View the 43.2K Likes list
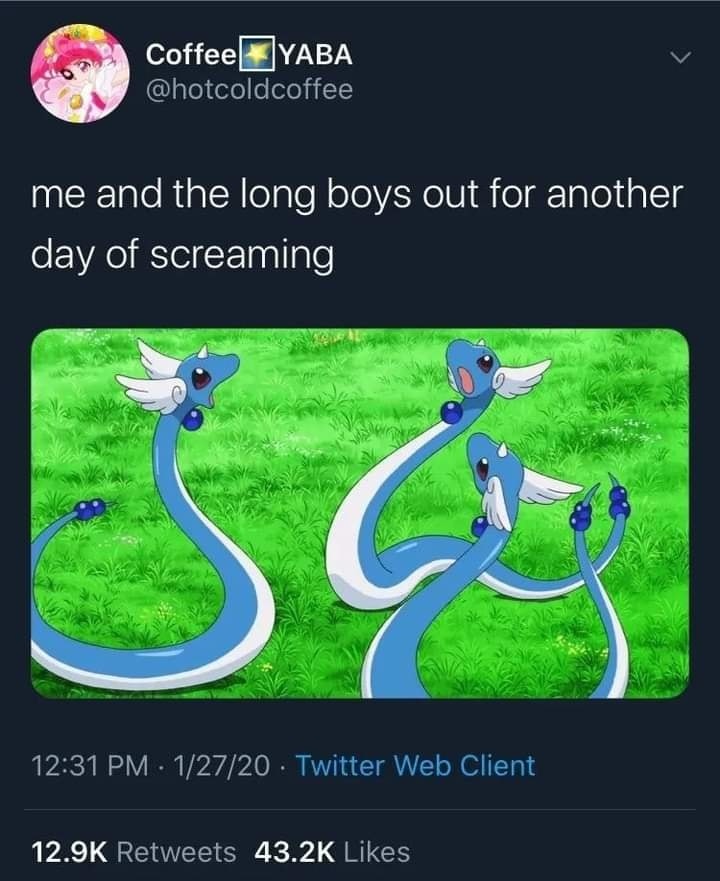 [x=332, y=852]
